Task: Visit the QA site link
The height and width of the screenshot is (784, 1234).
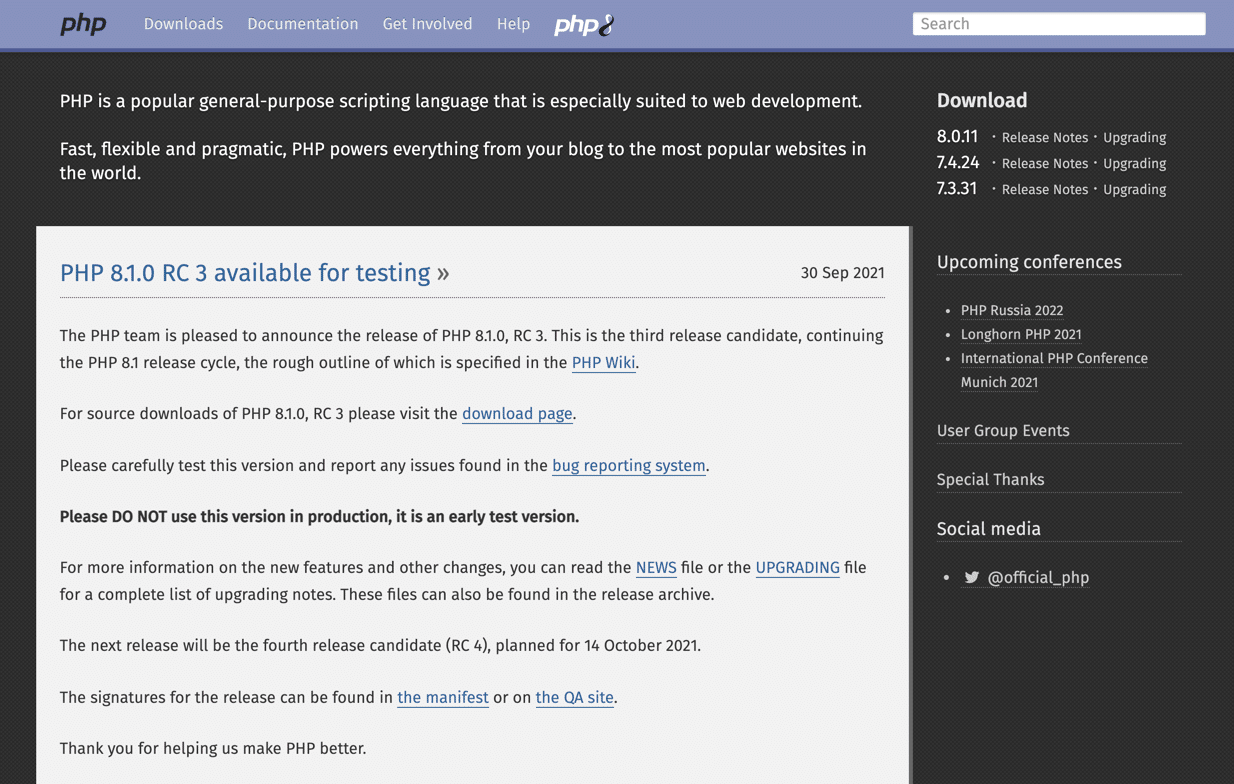Action: [x=574, y=697]
